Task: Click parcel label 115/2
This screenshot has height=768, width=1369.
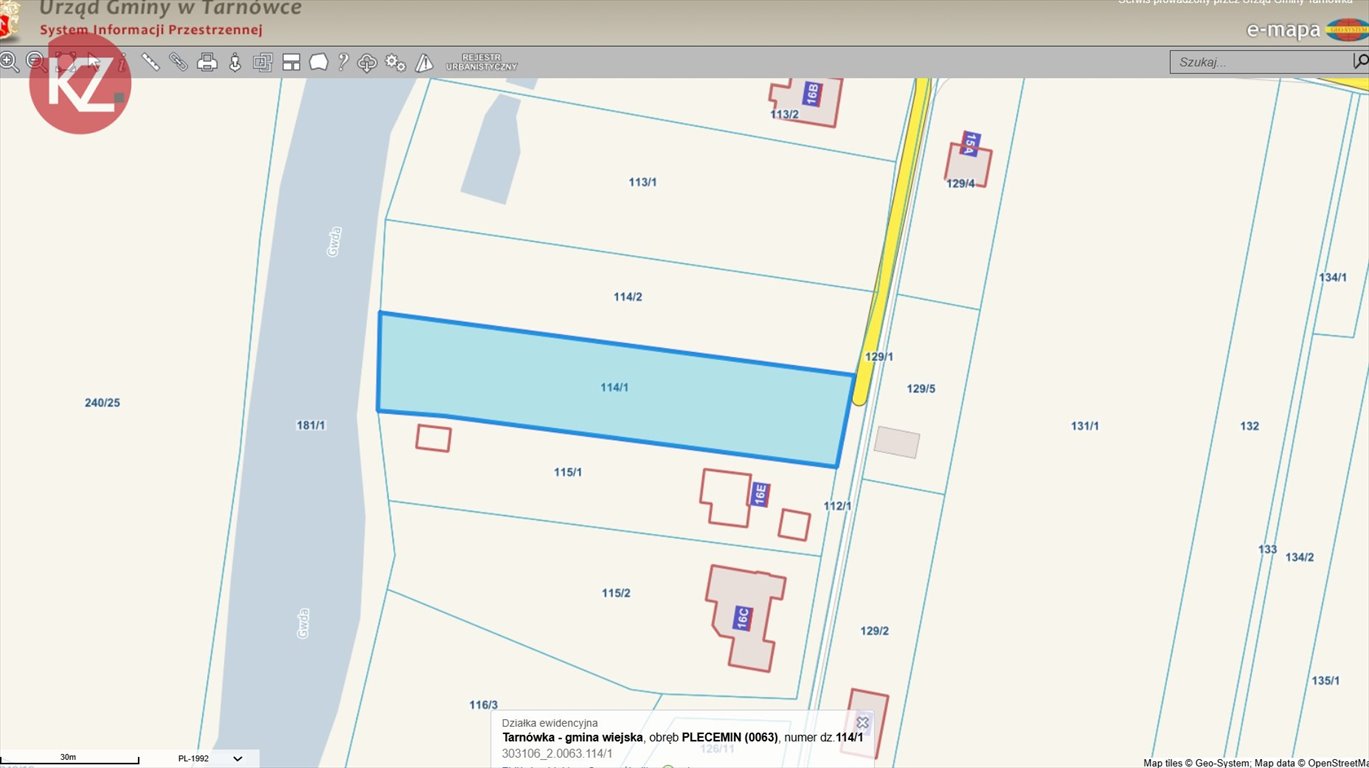Action: tap(616, 593)
